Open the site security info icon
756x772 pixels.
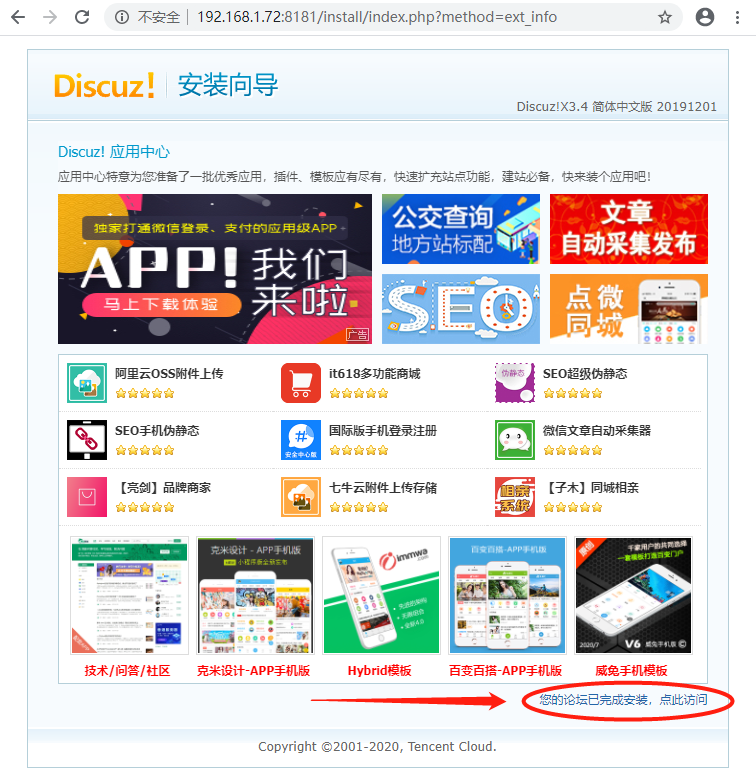[122, 17]
